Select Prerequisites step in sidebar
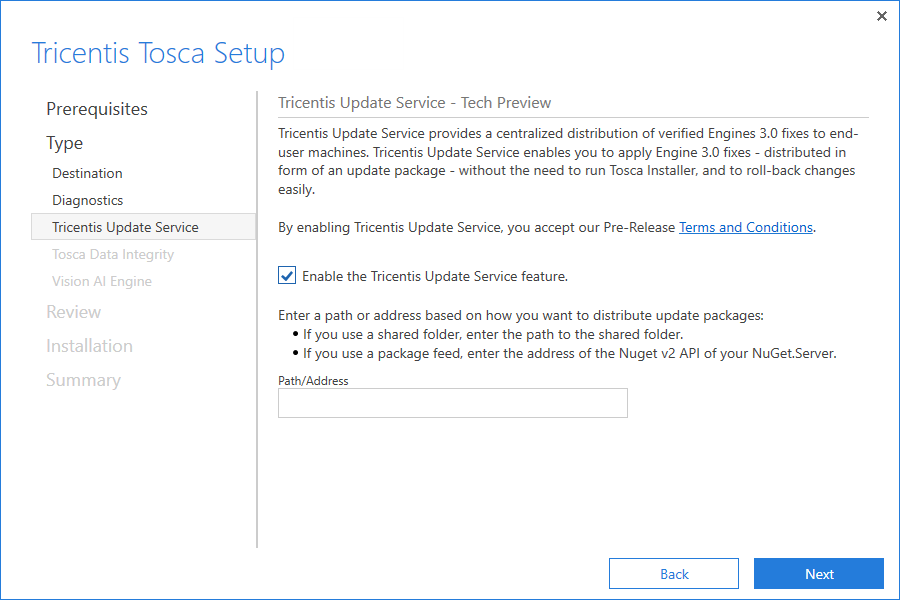This screenshot has width=900, height=600. click(97, 109)
